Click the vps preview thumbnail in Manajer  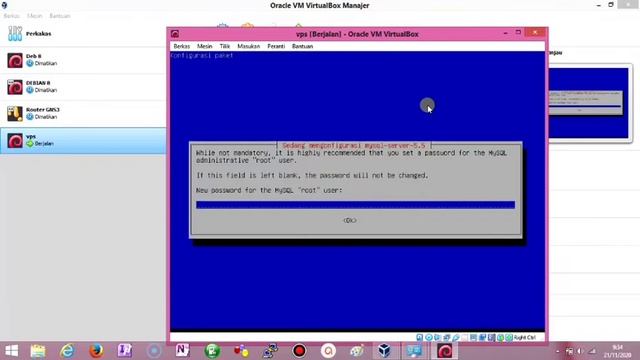tap(588, 103)
